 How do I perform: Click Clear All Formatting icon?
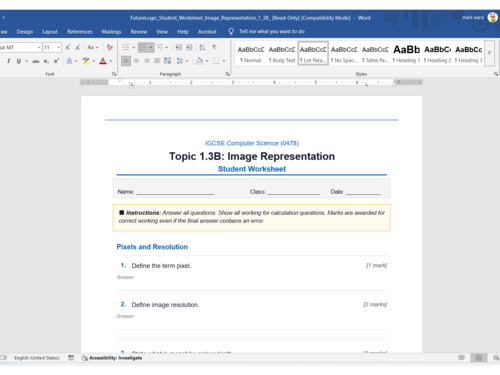point(109,47)
